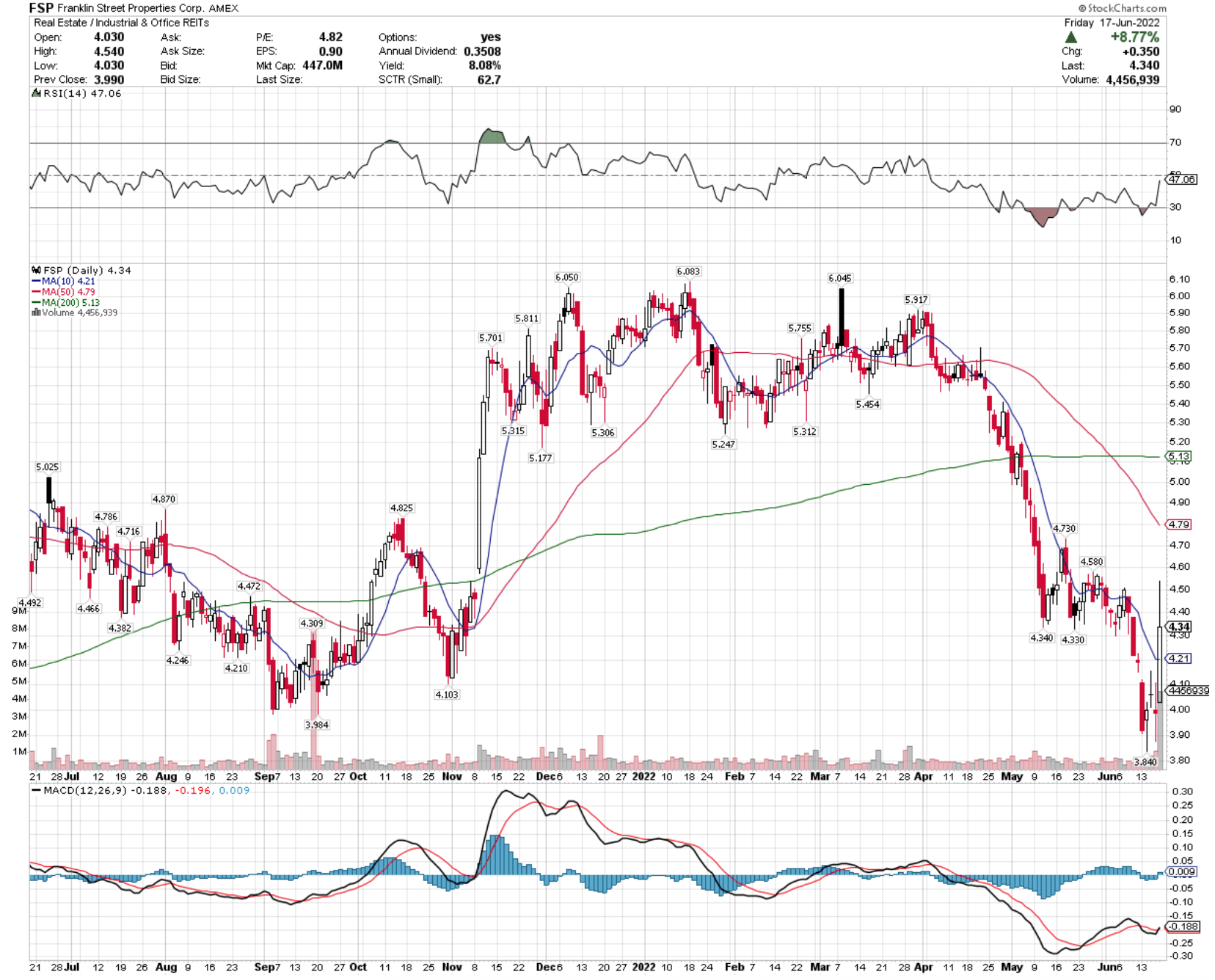Click the 4.330 May low label
This screenshot has width=1215, height=980.
[x=1073, y=640]
